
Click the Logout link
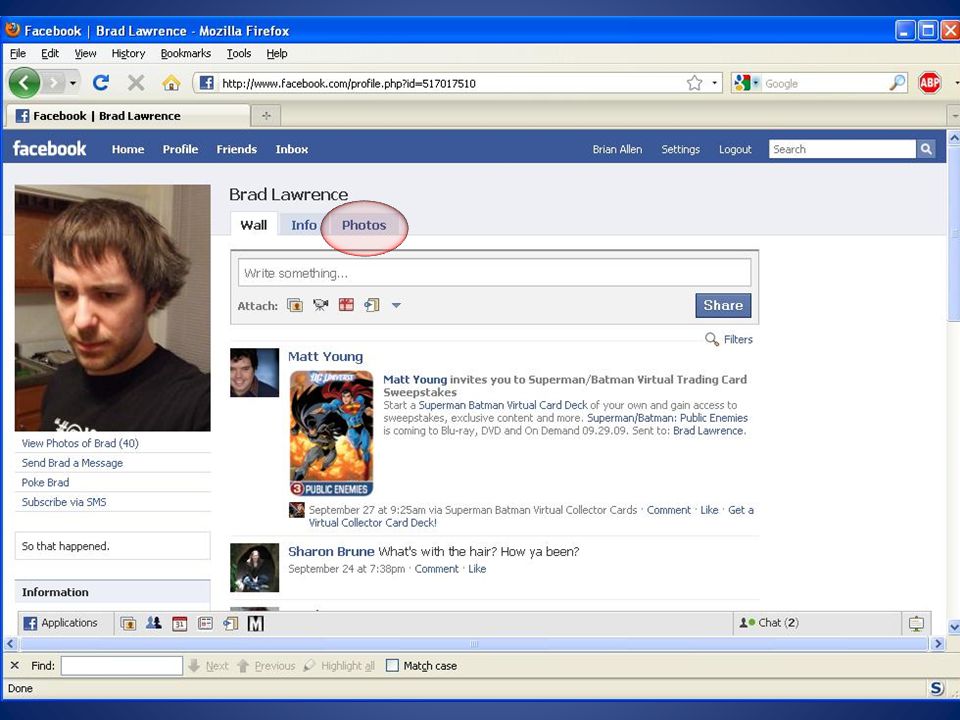pos(735,149)
